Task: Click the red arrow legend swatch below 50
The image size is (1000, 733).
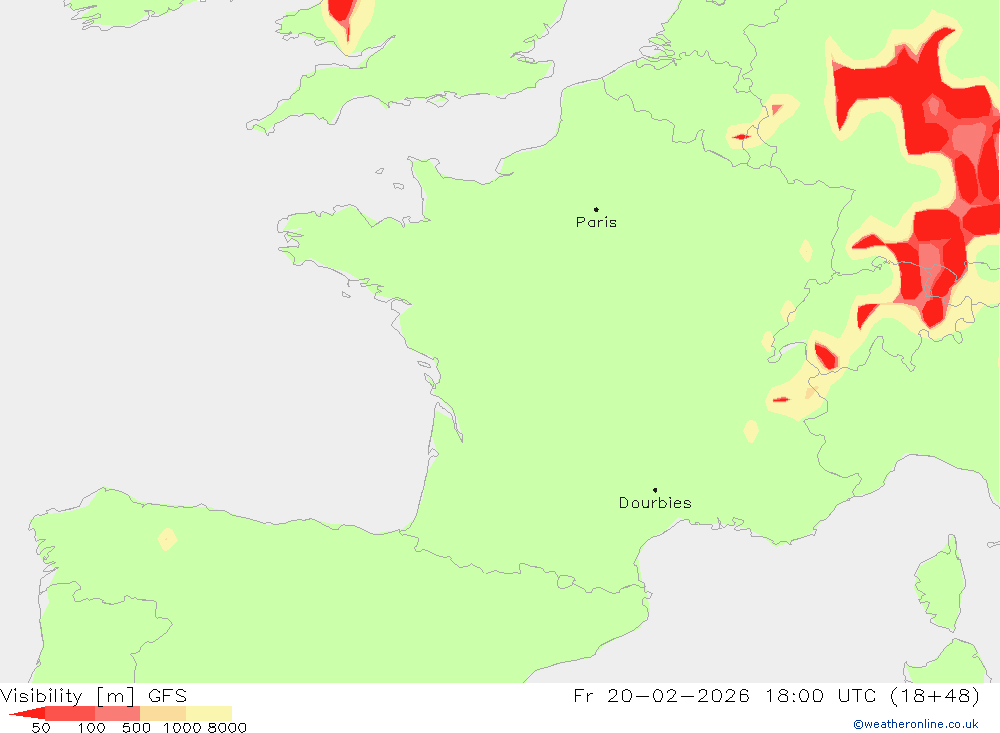Action: (x=26, y=713)
